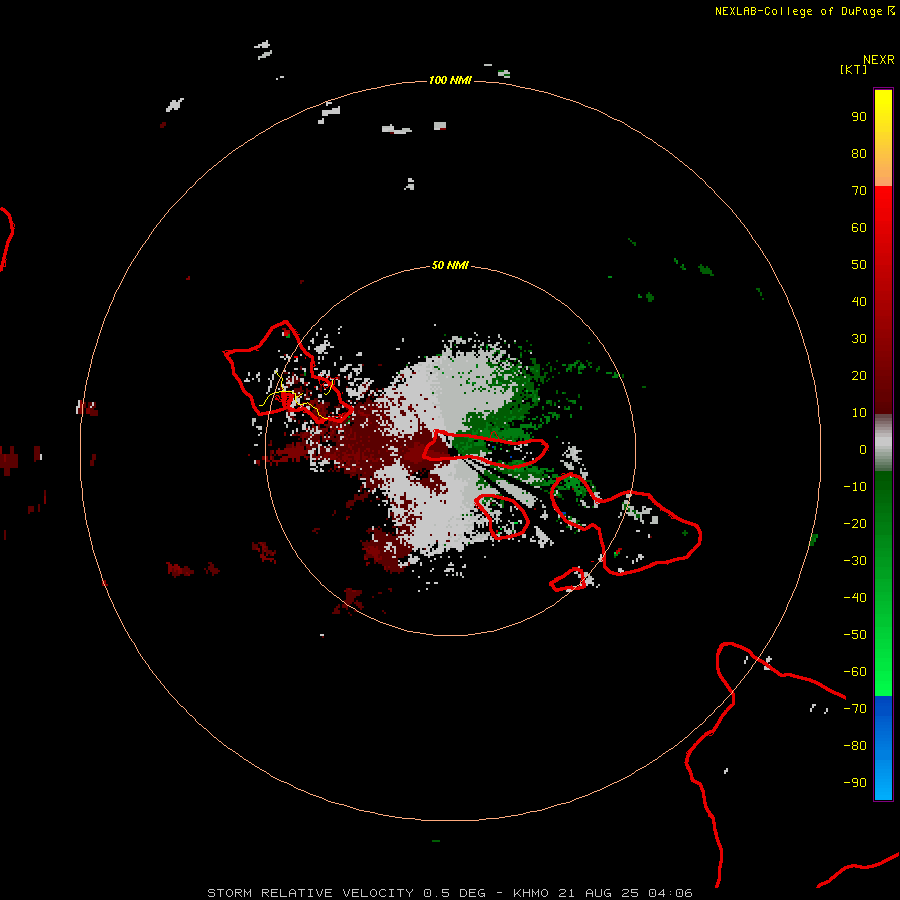Click the 0 value on velocity scale
This screenshot has width=900, height=900.
coord(862,450)
